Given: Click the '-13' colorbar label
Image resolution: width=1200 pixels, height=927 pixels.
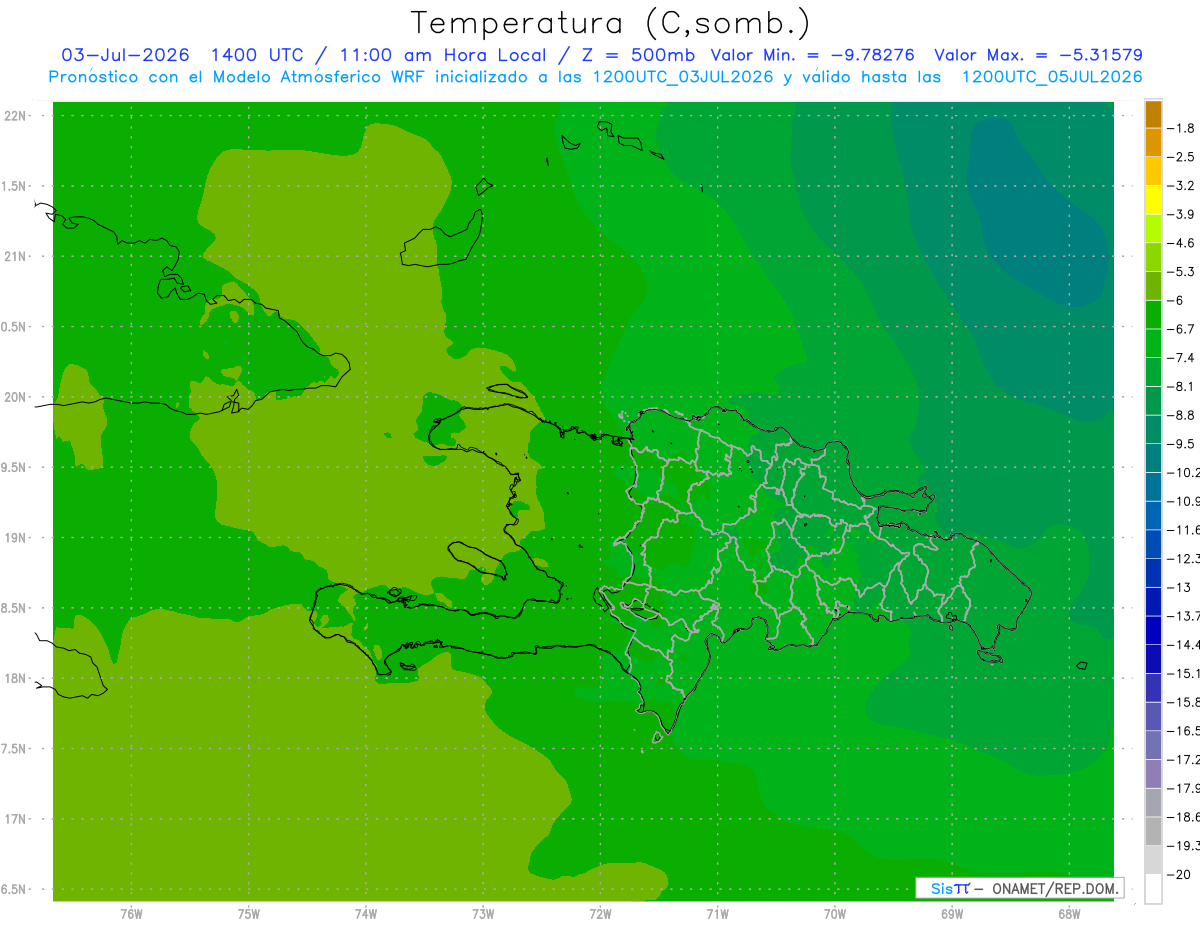Looking at the screenshot, I should click(1180, 587).
